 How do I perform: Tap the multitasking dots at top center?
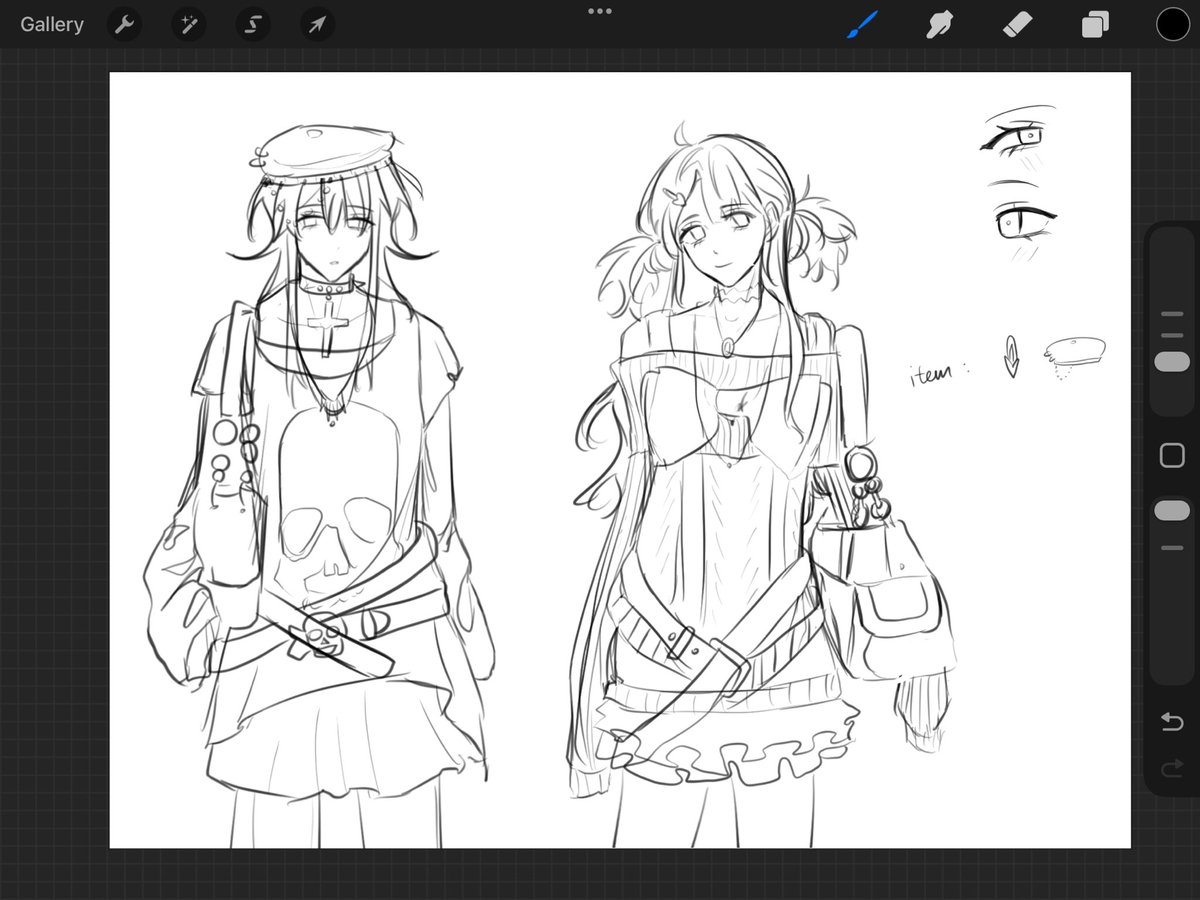click(x=600, y=11)
